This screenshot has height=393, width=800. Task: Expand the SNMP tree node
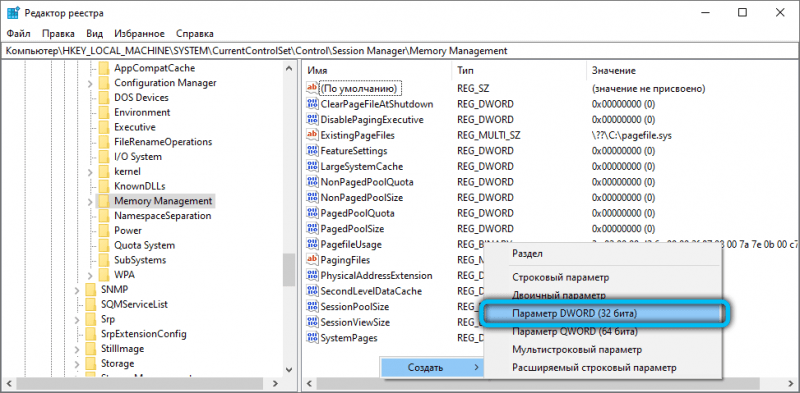coord(77,290)
